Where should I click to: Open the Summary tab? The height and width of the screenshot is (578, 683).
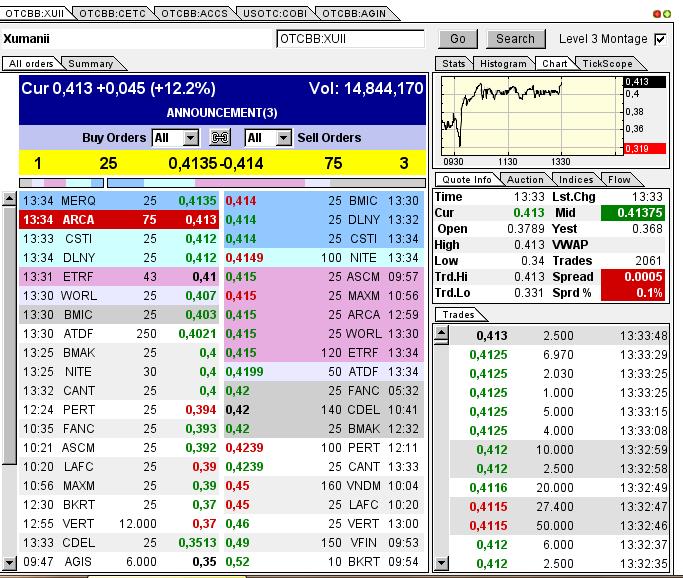[91, 64]
